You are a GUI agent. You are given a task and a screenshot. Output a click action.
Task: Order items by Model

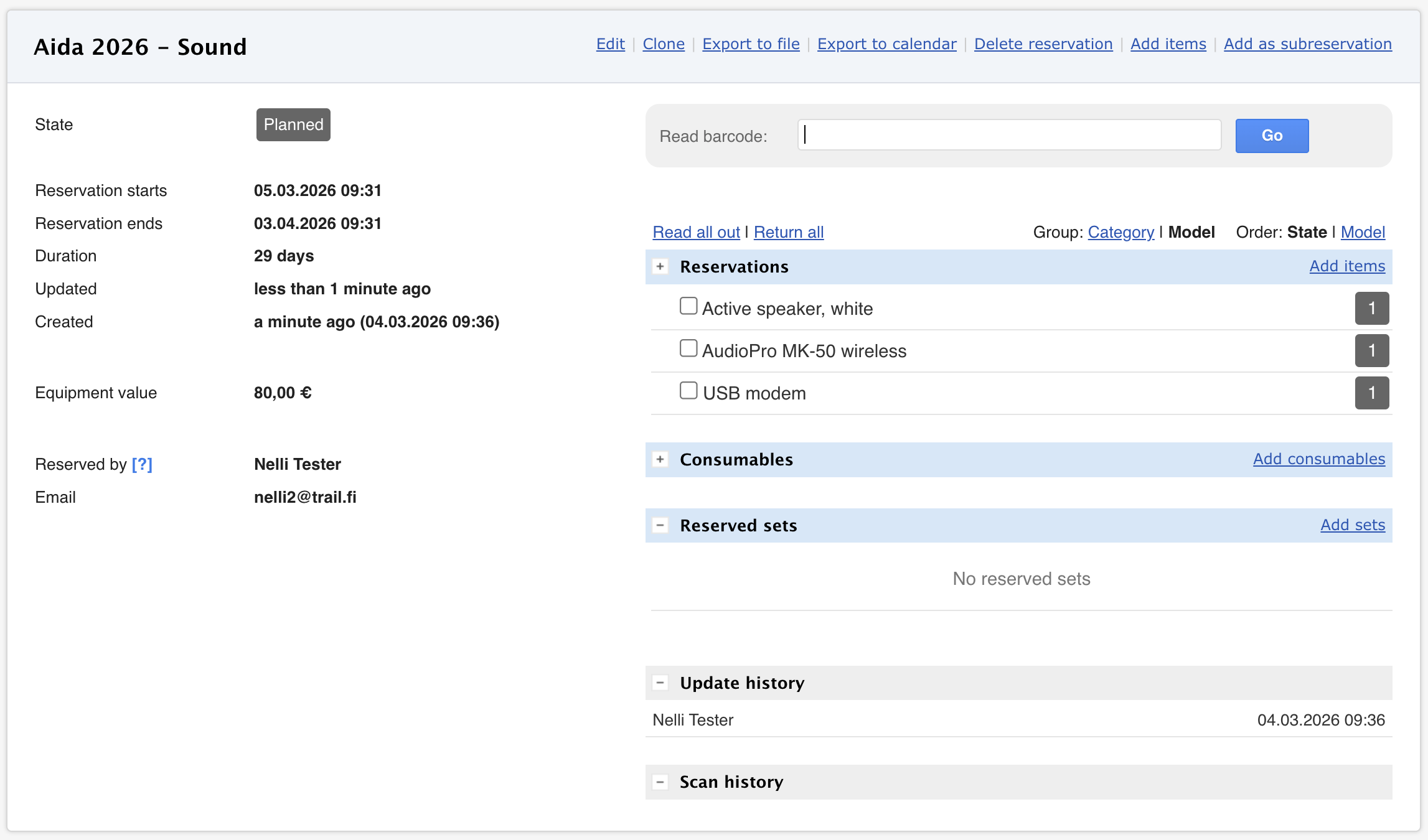pos(1362,233)
